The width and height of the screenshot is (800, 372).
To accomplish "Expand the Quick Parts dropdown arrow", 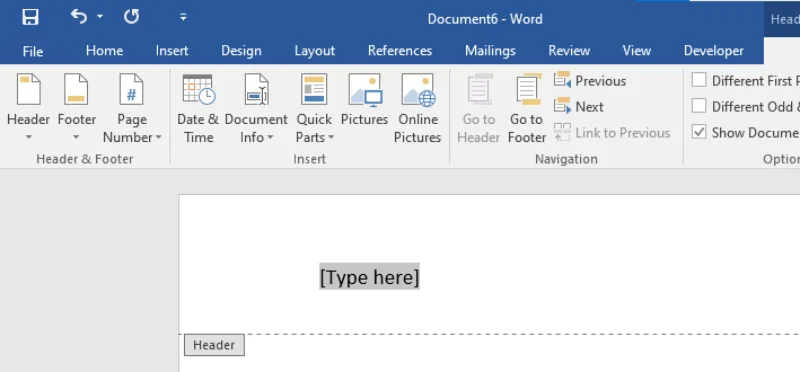I will pos(331,137).
